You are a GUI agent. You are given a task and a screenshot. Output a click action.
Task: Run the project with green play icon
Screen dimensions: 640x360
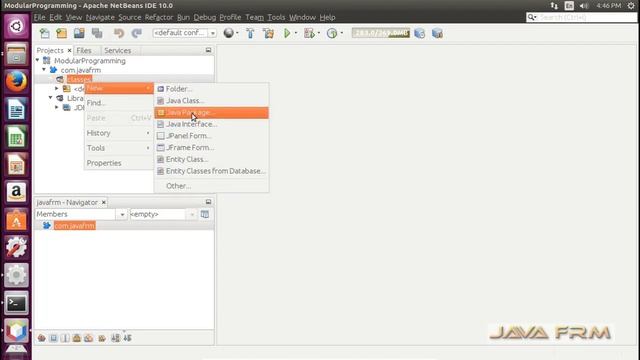coord(287,33)
